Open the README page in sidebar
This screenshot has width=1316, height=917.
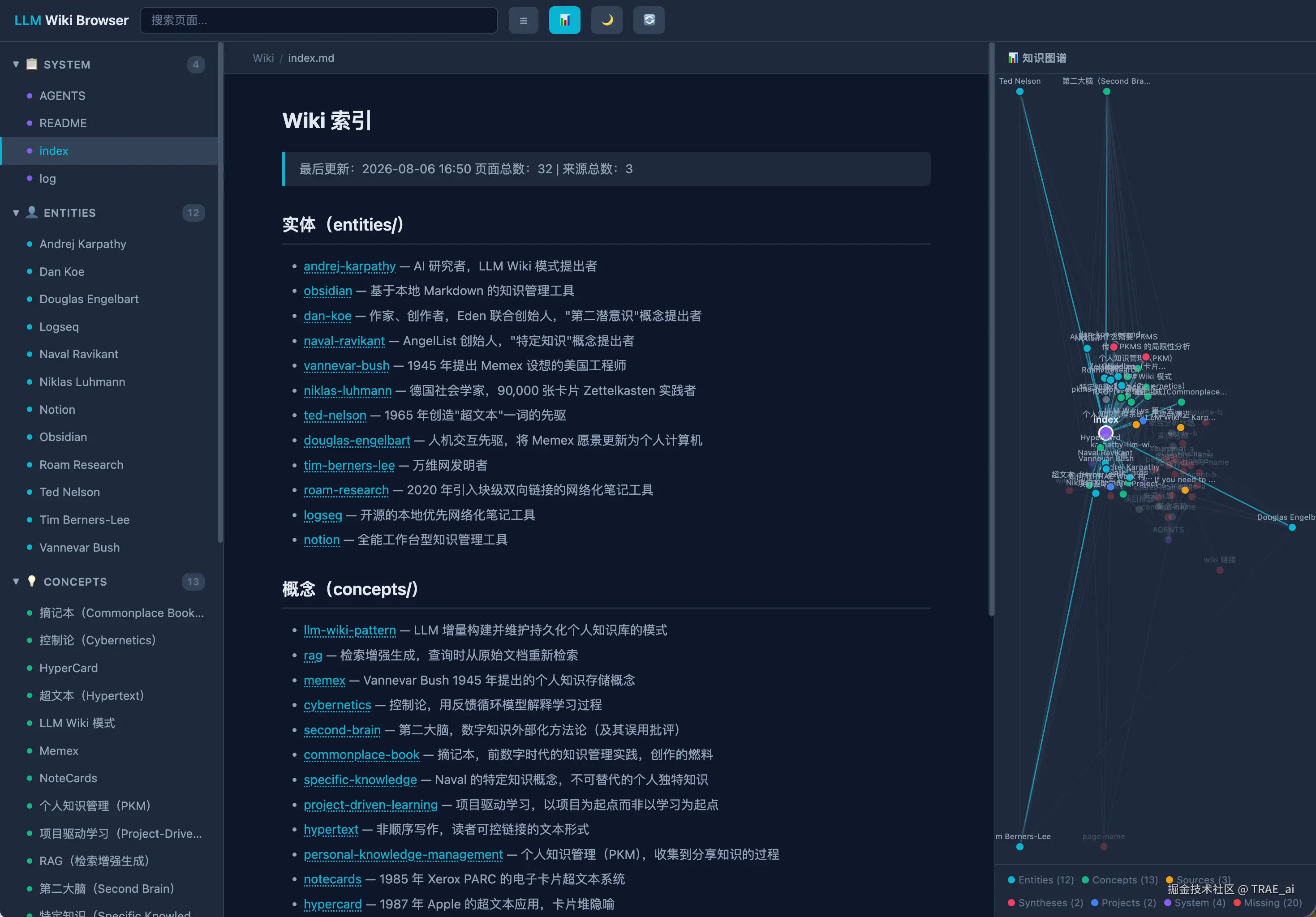(x=109, y=123)
